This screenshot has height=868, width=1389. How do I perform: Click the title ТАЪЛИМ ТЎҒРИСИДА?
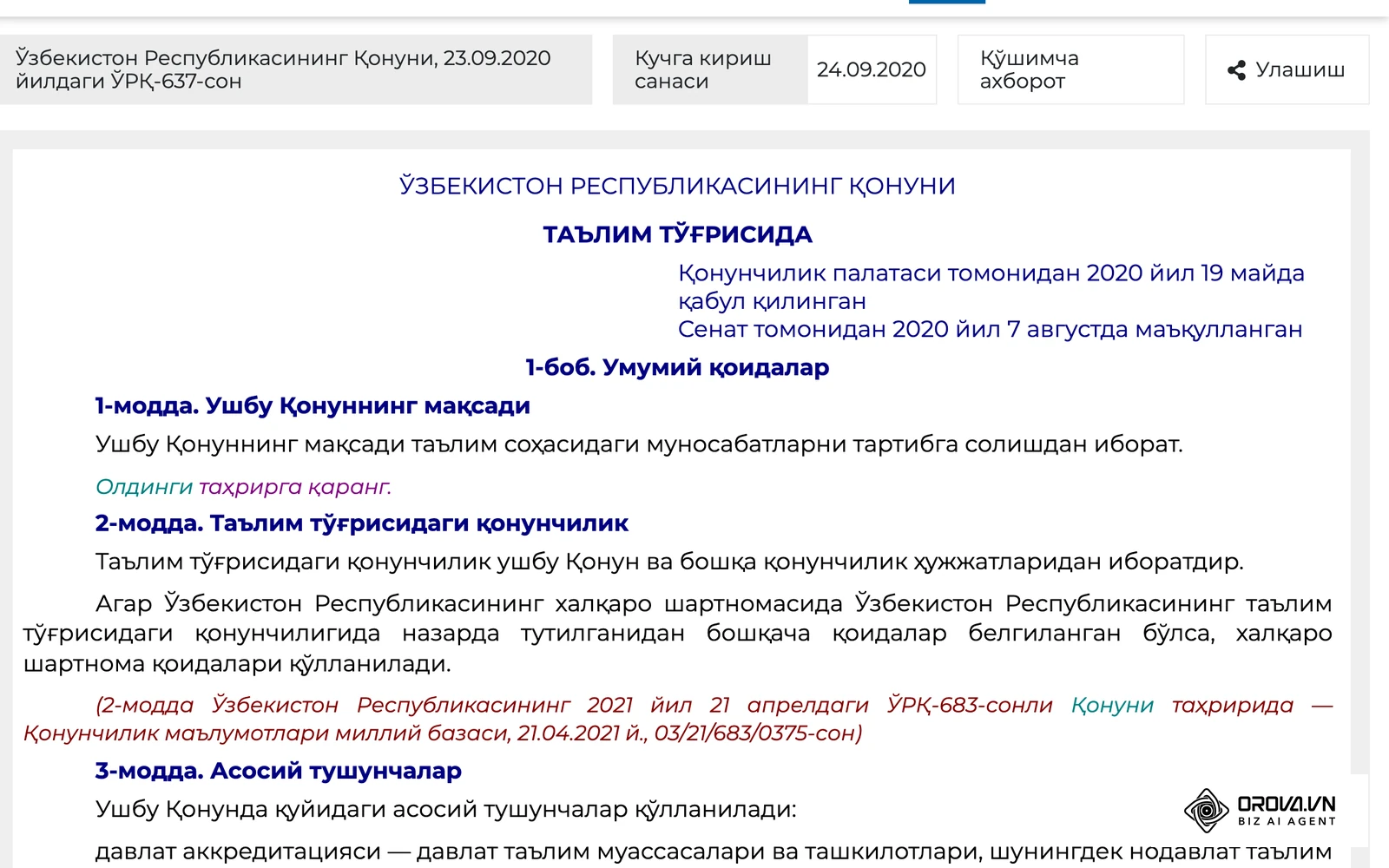coord(677,234)
